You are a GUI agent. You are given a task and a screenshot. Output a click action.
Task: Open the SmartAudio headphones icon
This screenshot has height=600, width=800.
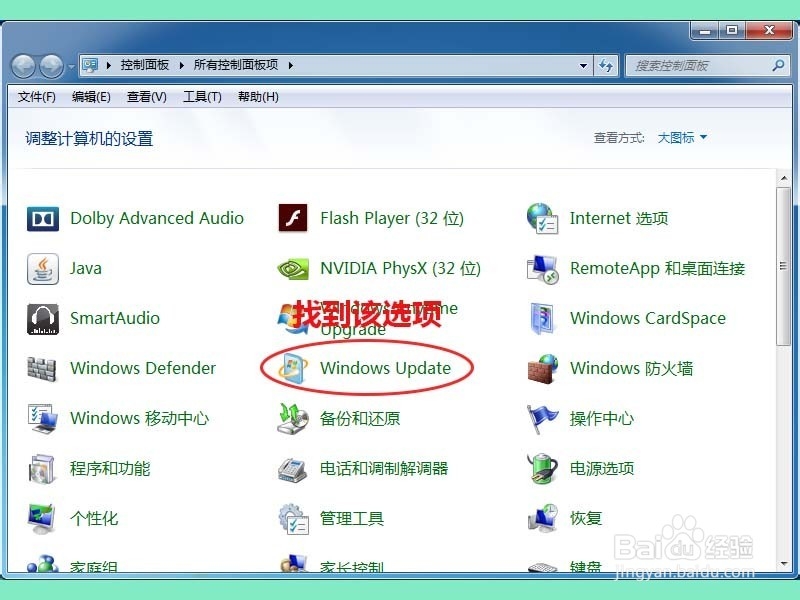tap(43, 319)
